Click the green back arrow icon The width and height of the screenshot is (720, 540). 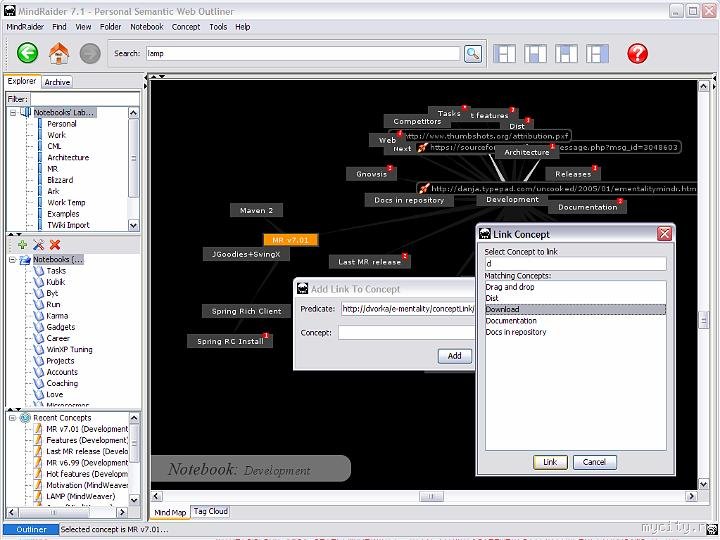coord(28,53)
